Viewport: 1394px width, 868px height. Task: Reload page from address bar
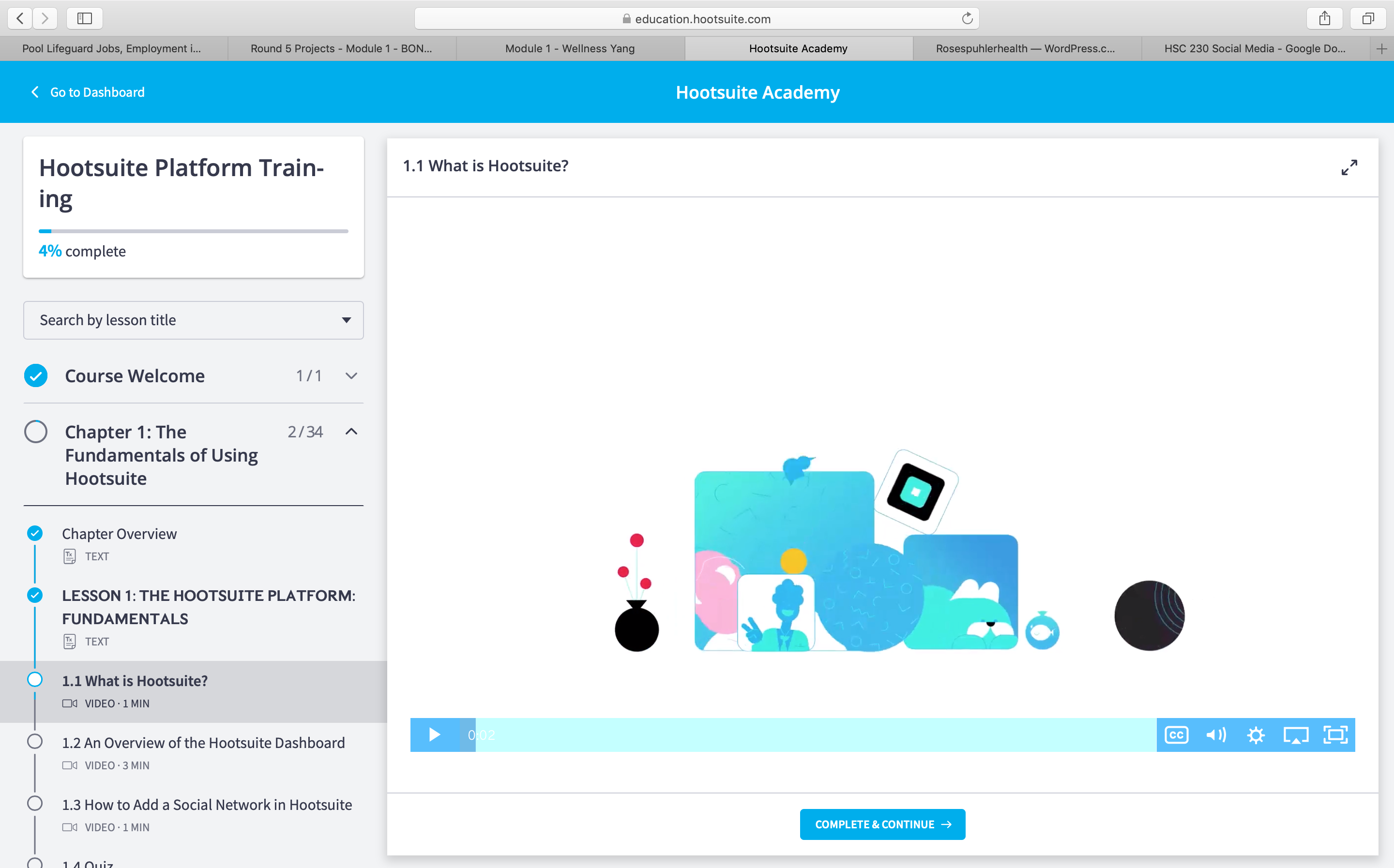(x=967, y=18)
